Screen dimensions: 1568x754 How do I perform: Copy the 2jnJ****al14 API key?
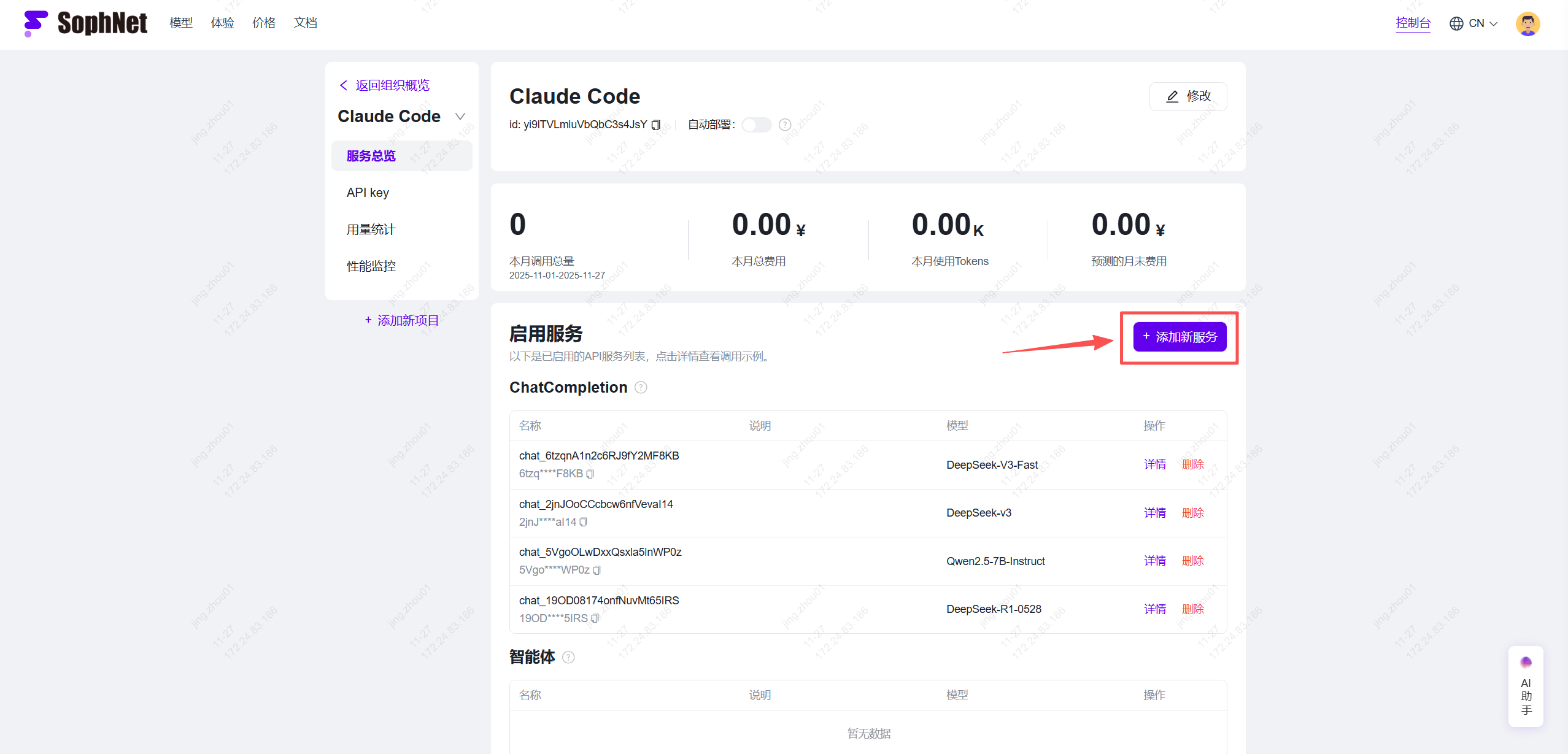click(x=583, y=522)
